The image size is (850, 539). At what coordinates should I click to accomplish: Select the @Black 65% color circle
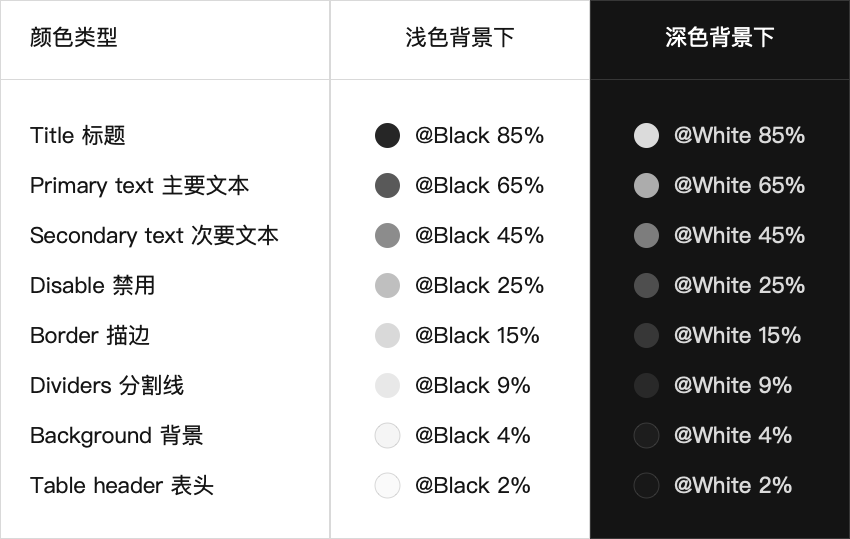click(x=387, y=185)
